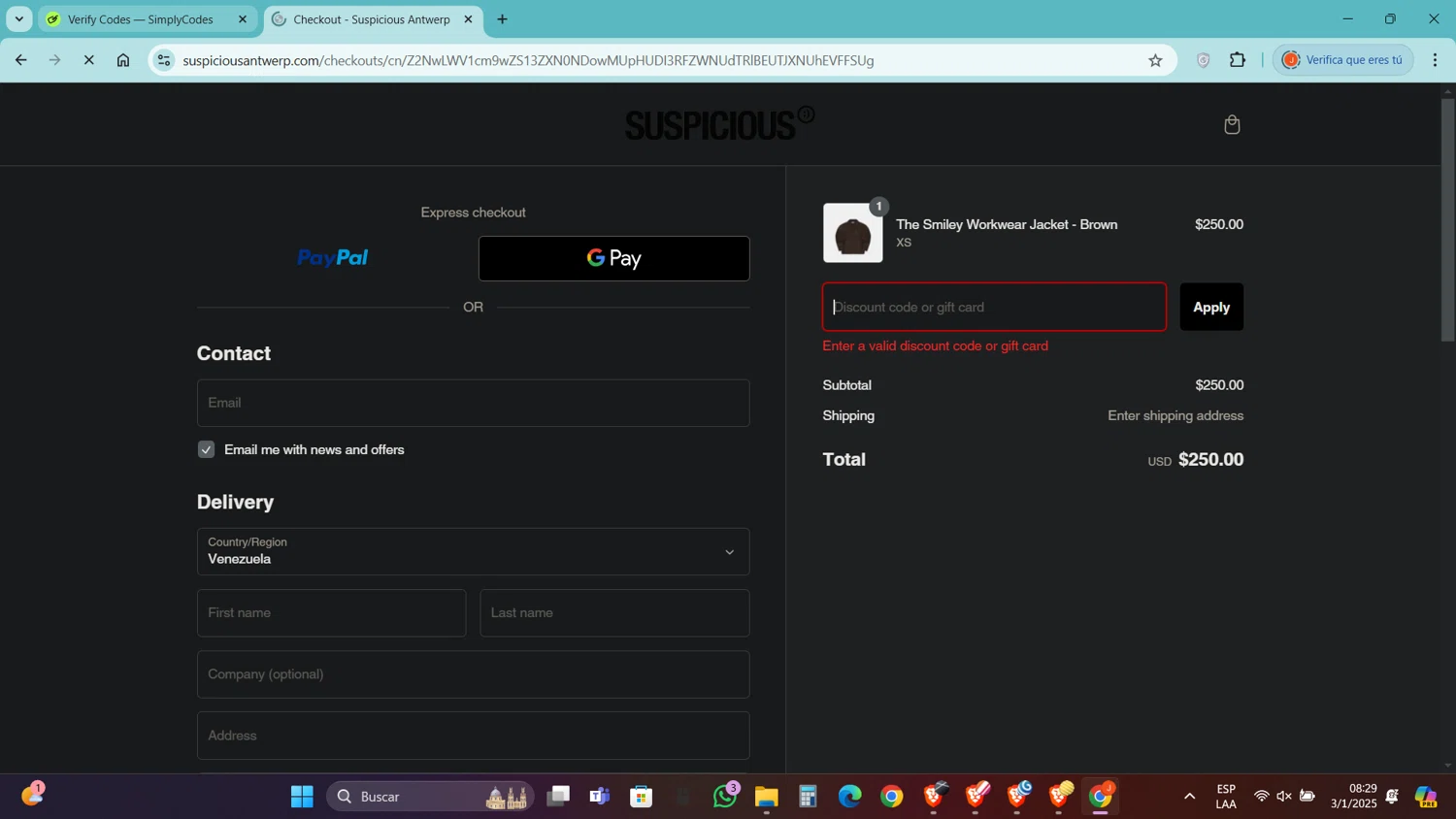Focus the Discount code or gift card field
Viewport: 1456px width, 819px height.
tap(994, 307)
